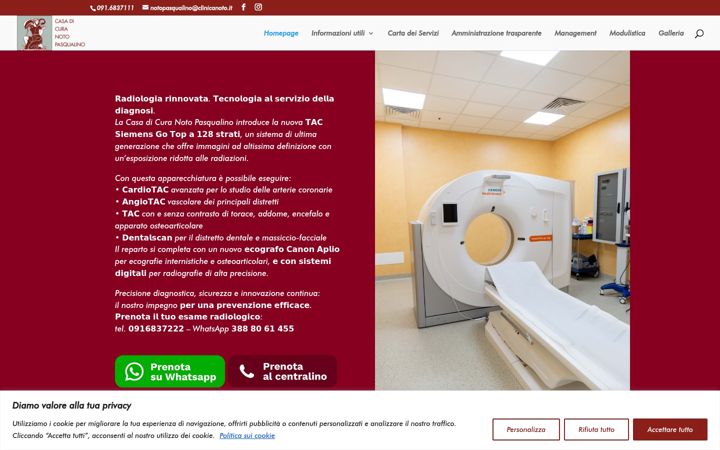
Task: Open the Galleria menu item
Action: pyautogui.click(x=671, y=33)
